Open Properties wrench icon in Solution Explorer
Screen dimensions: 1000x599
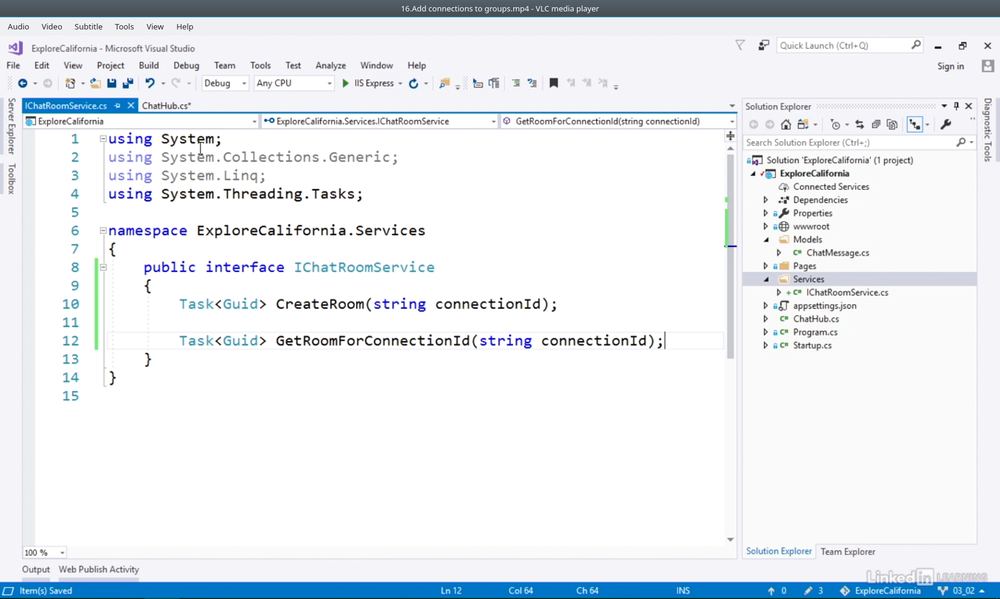coord(946,124)
